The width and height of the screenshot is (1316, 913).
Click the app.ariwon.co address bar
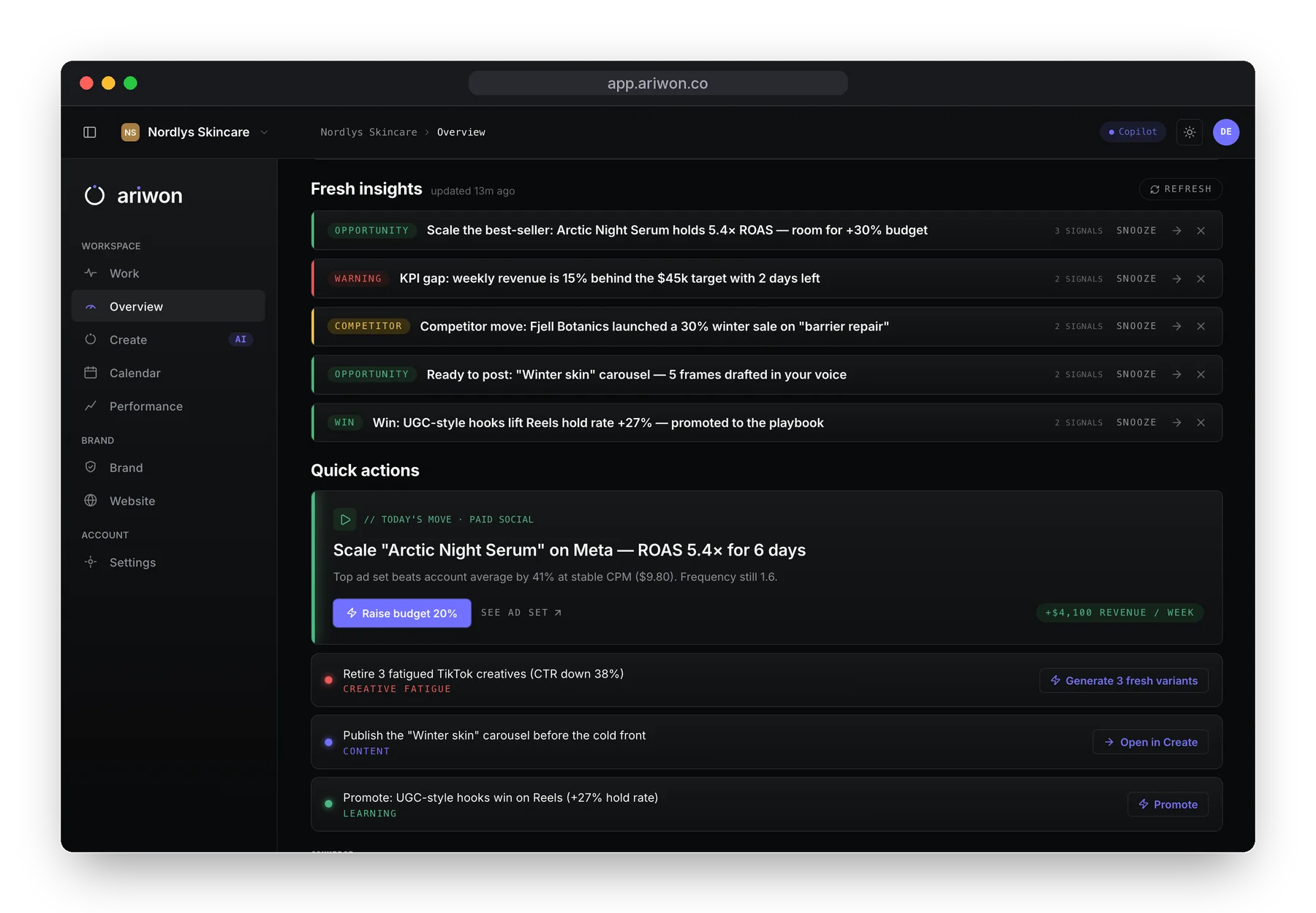click(658, 83)
